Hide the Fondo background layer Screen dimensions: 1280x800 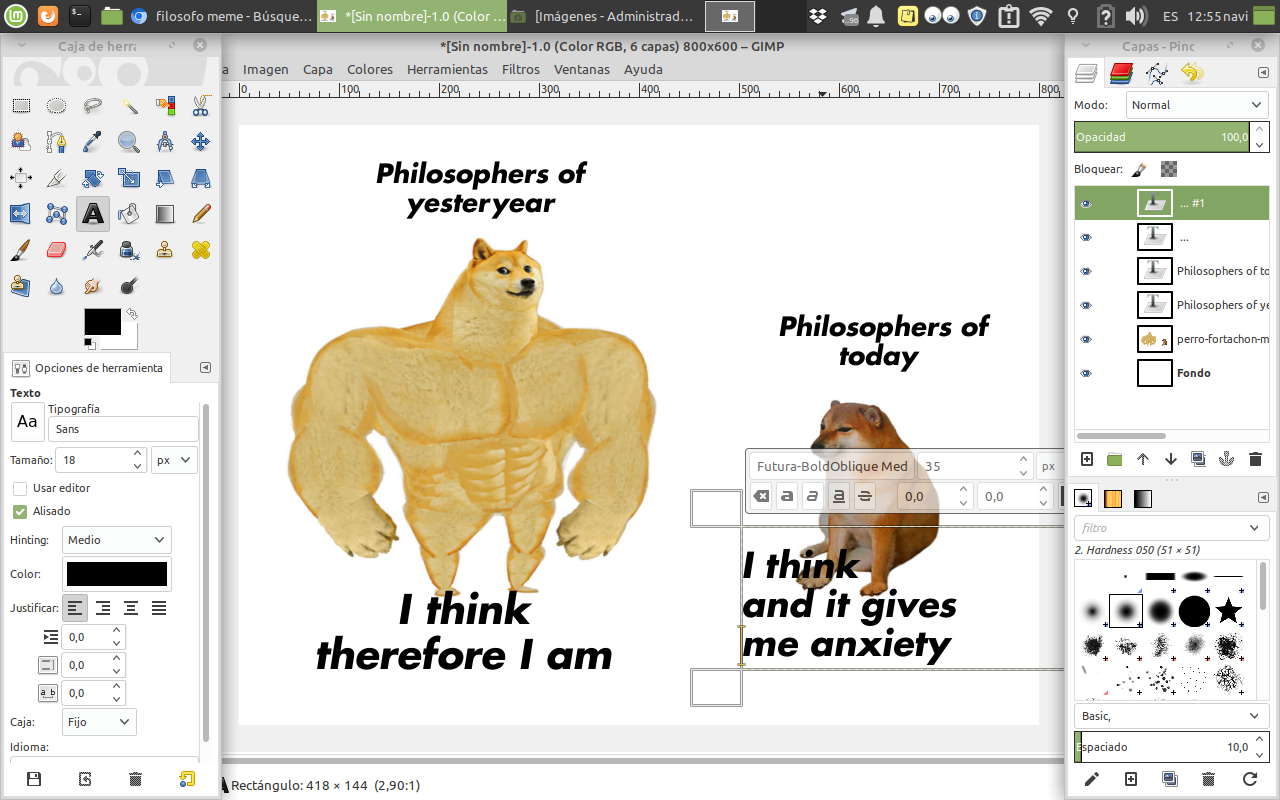[x=1086, y=373]
